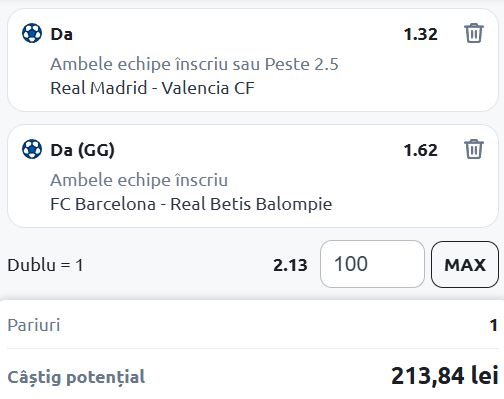Click the potential winnings 213,84 lei

point(445,376)
